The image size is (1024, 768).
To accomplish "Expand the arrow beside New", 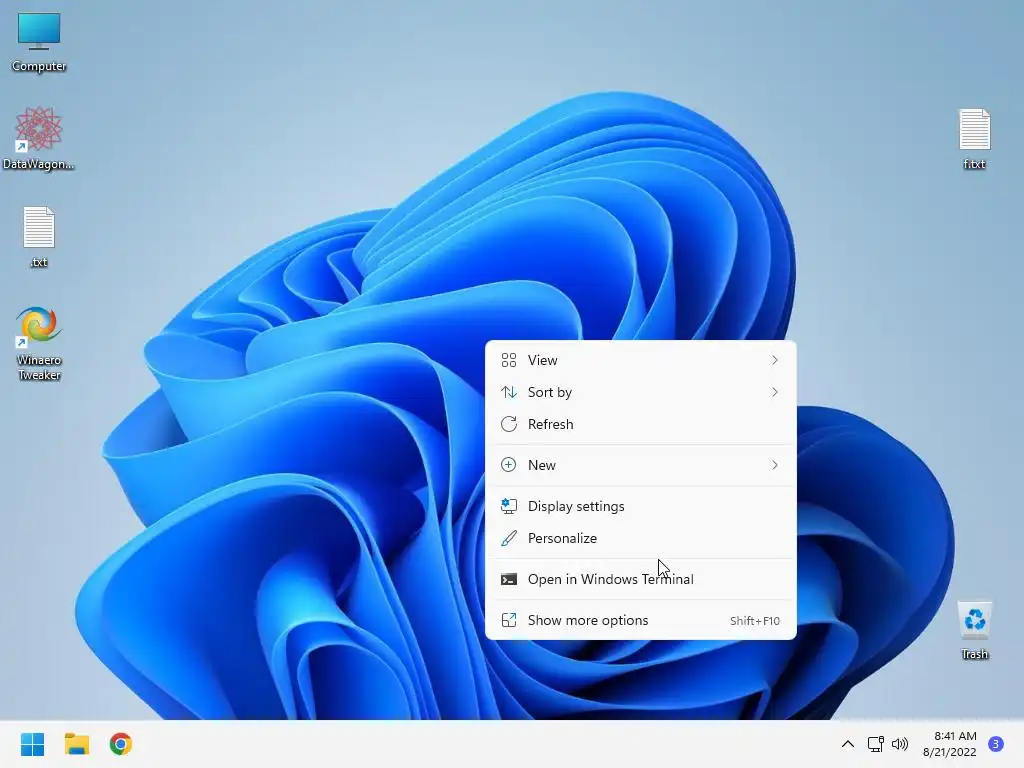I will pyautogui.click(x=775, y=466).
